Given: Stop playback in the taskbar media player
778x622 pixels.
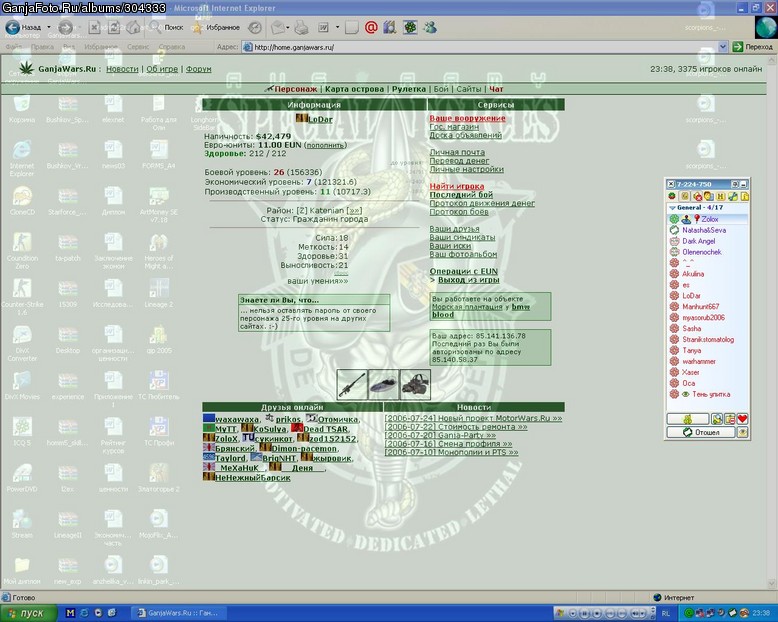Looking at the screenshot, I should pyautogui.click(x=596, y=614).
